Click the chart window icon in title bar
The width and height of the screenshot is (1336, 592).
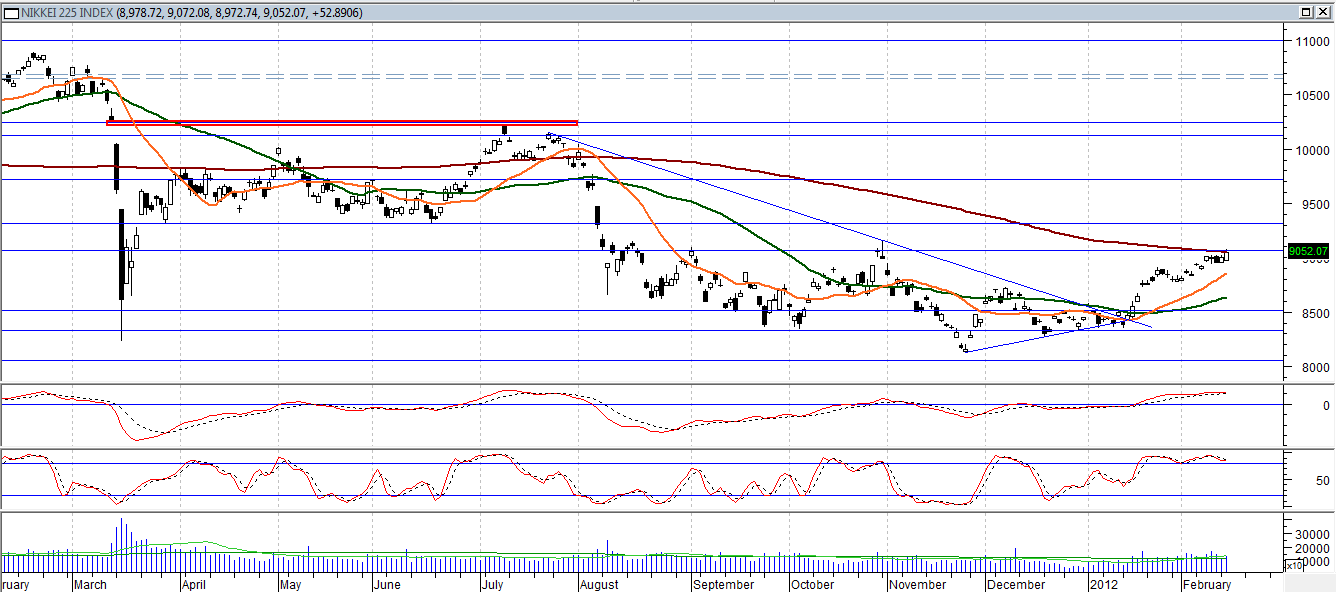11,12
